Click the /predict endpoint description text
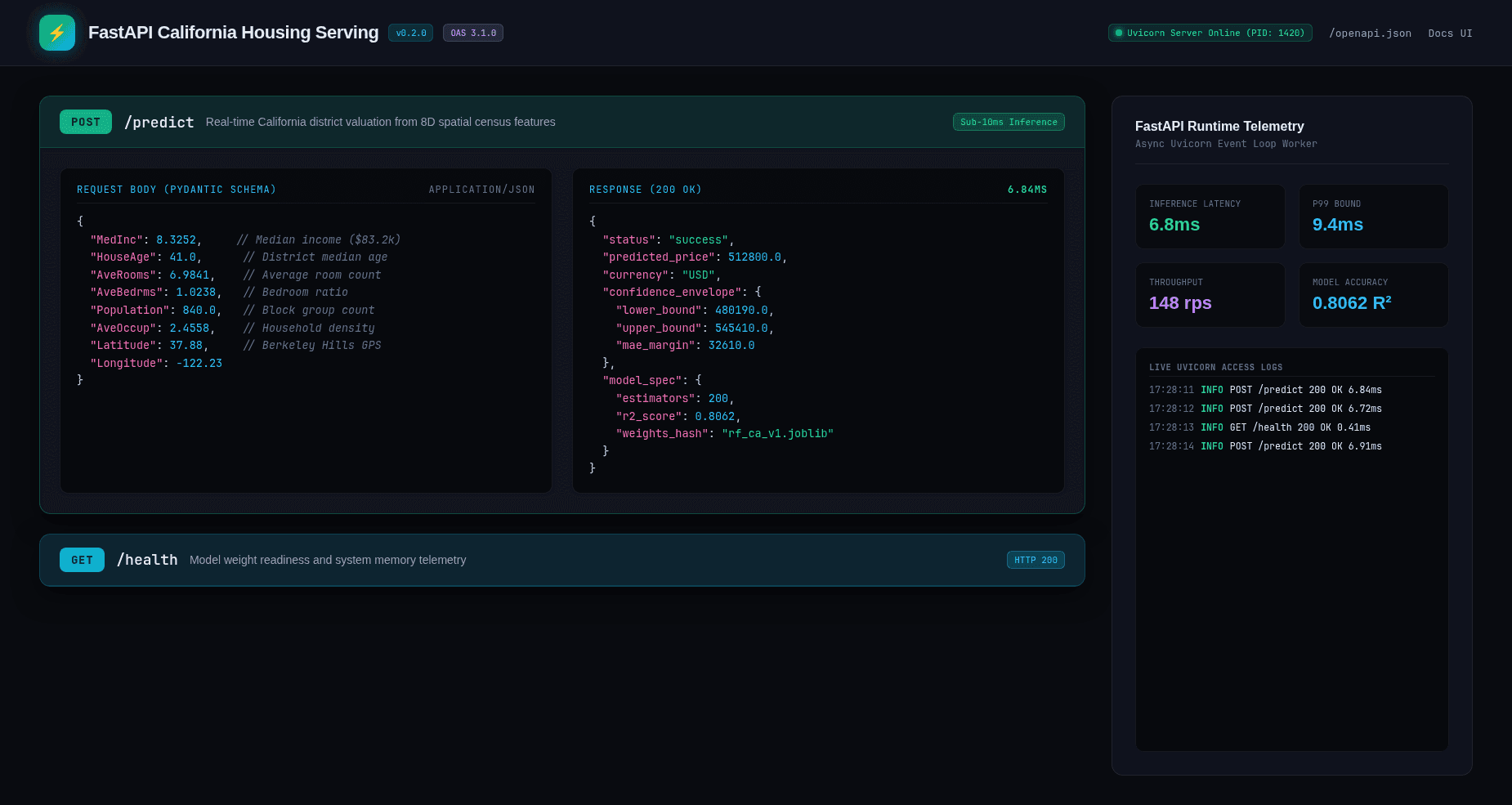Screen dimensions: 1512x805 tap(381, 122)
